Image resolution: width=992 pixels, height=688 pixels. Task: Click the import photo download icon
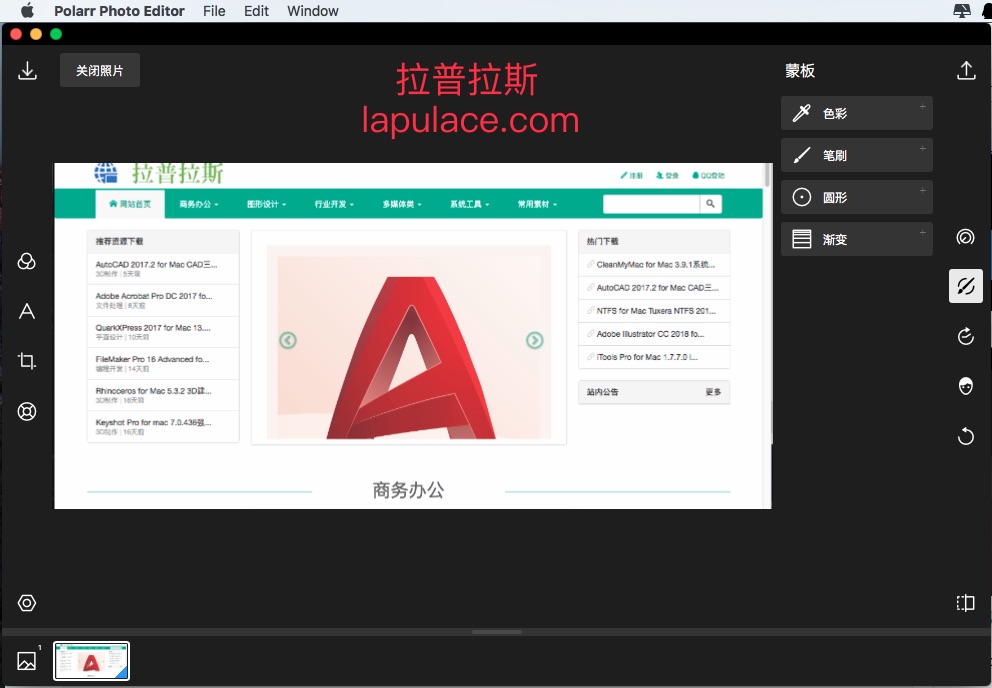pos(27,70)
